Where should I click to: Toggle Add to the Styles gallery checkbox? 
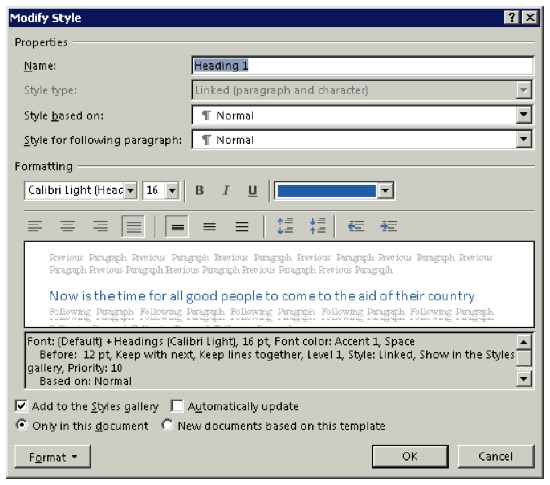pos(21,406)
